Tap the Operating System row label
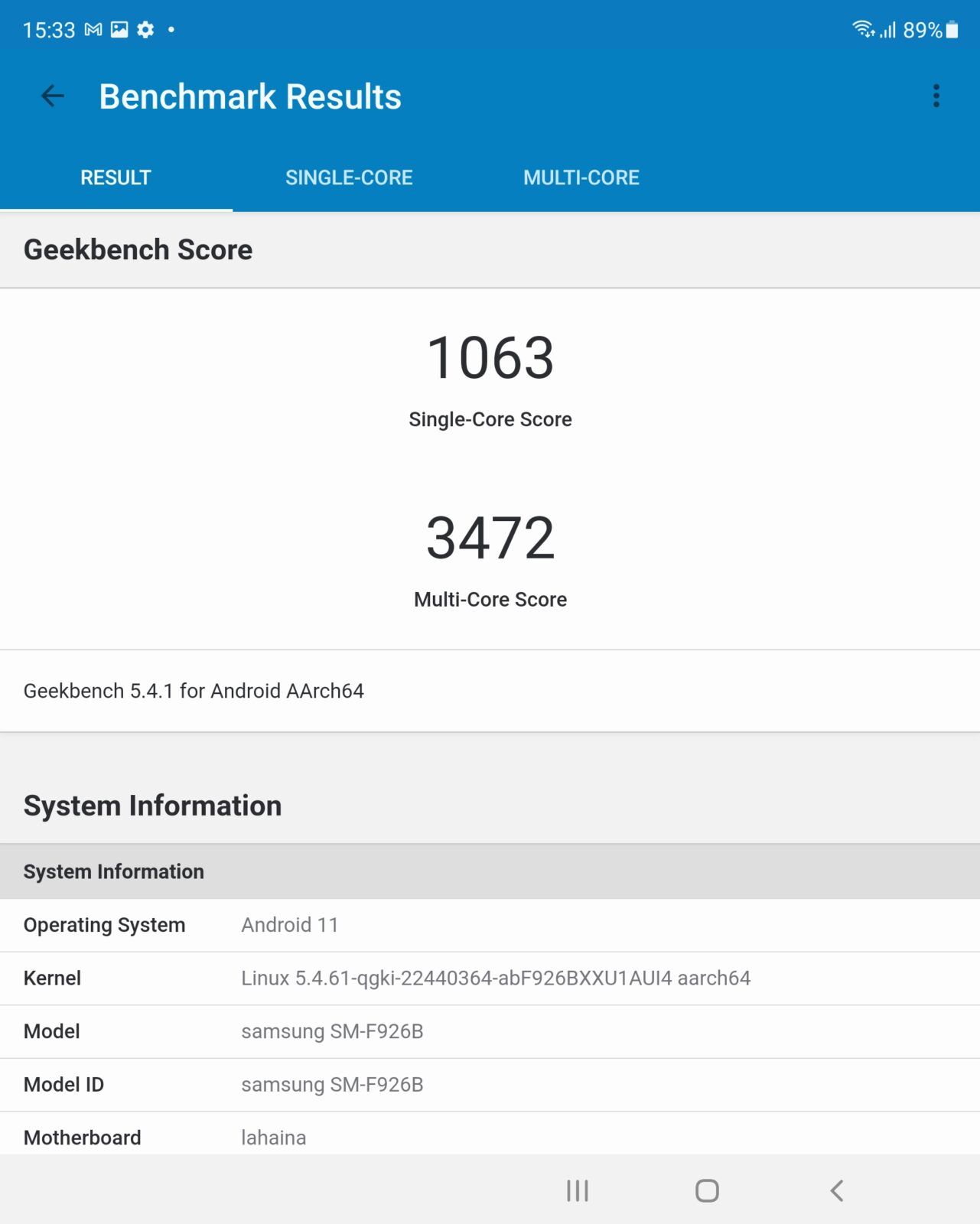980x1224 pixels. [104, 925]
